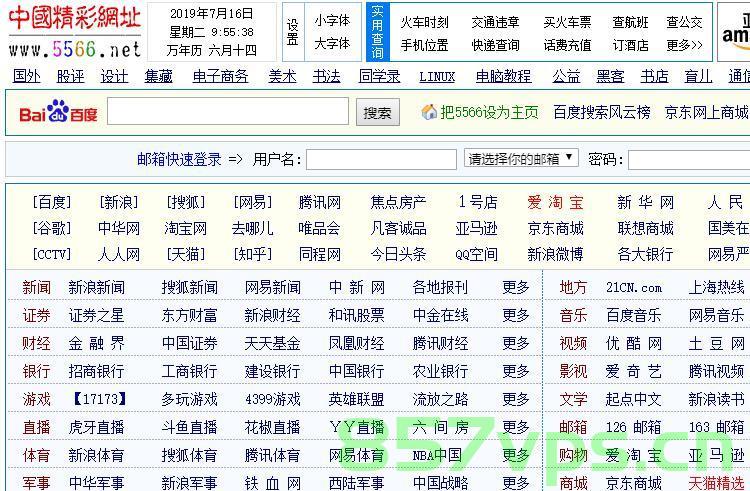
Task: Open 百度搜索风云榜 link
Action: click(x=601, y=112)
